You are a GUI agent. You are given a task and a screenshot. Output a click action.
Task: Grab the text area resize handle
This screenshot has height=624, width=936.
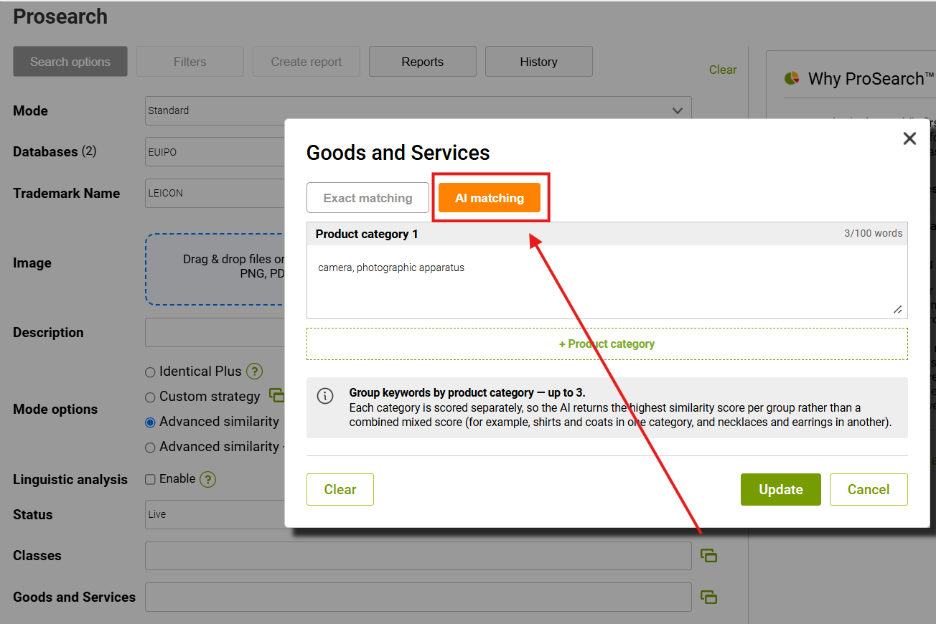pos(897,309)
